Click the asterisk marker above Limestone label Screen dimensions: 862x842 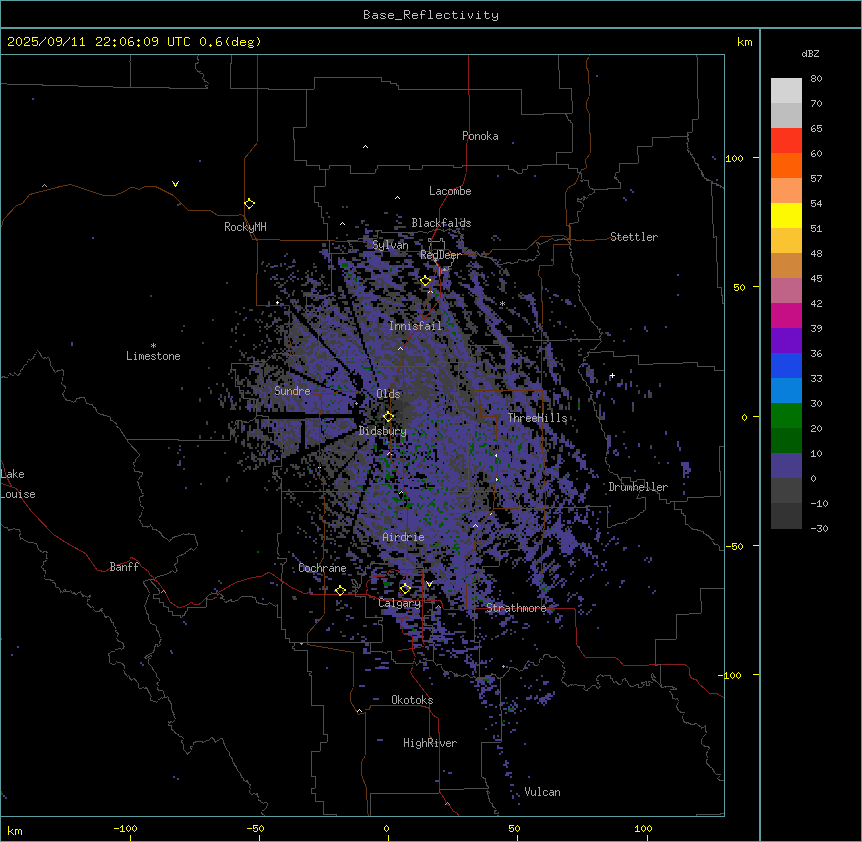[x=153, y=346]
